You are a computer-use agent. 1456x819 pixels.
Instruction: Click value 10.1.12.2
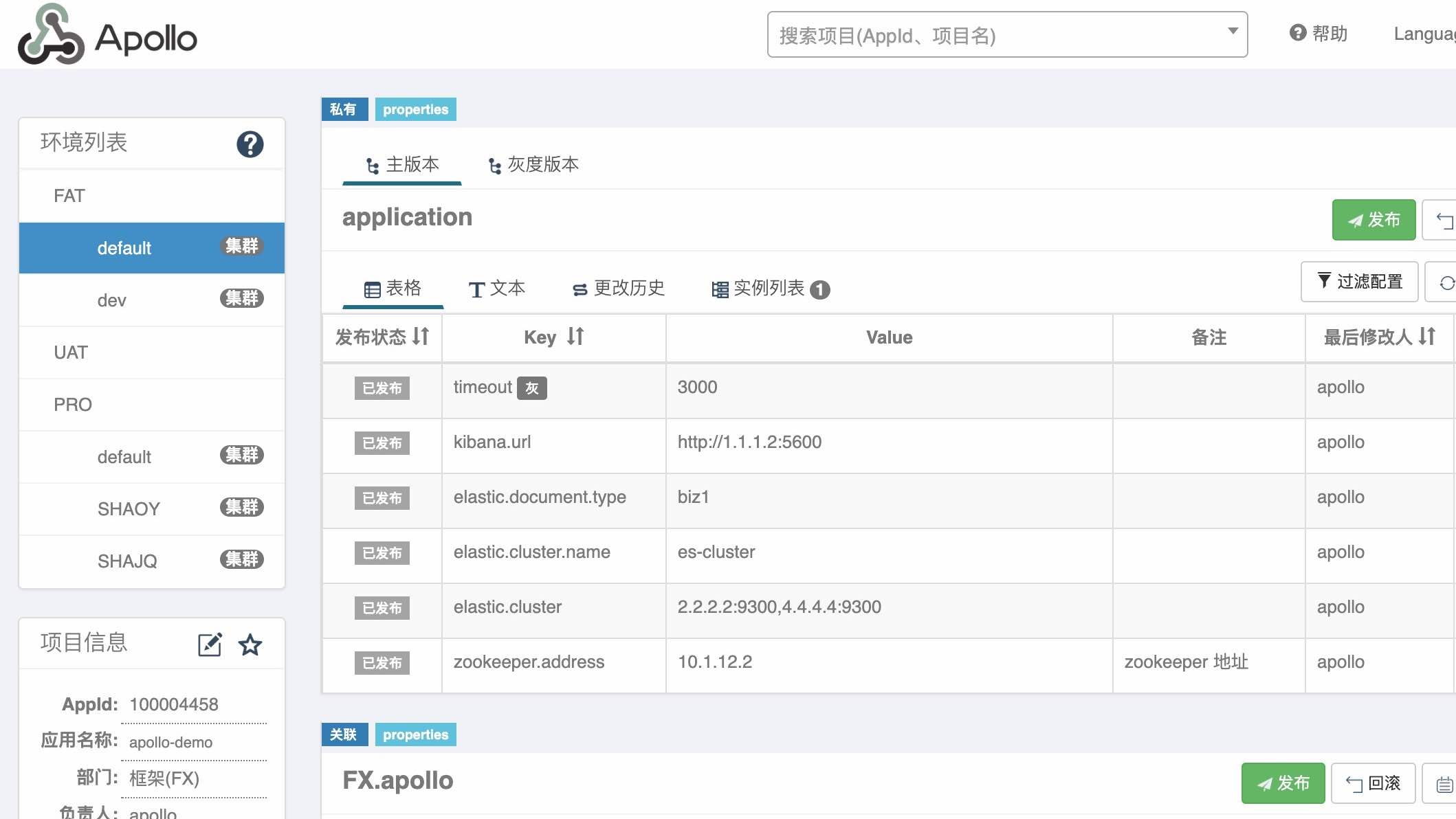tap(714, 662)
